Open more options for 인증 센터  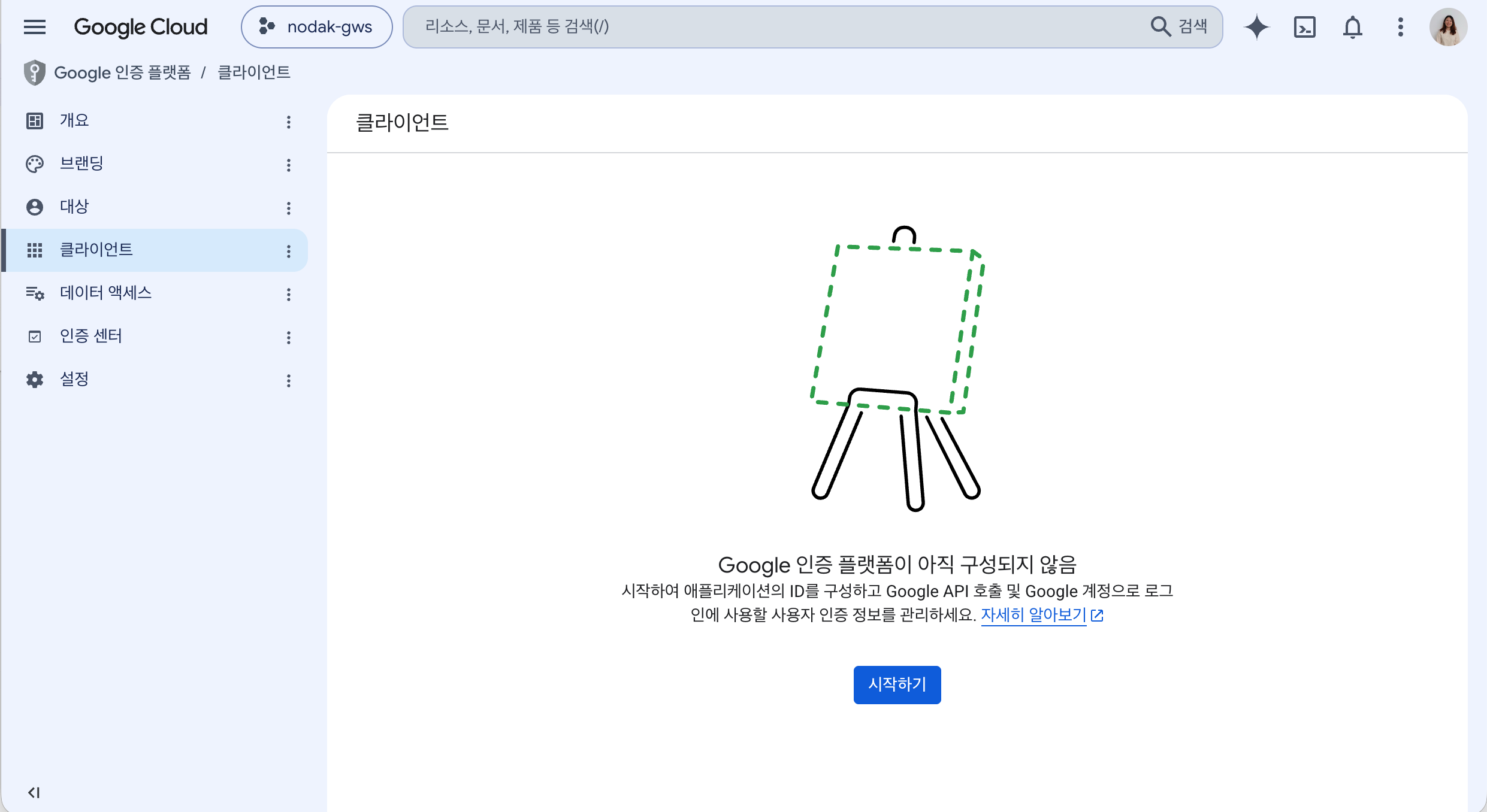289,338
